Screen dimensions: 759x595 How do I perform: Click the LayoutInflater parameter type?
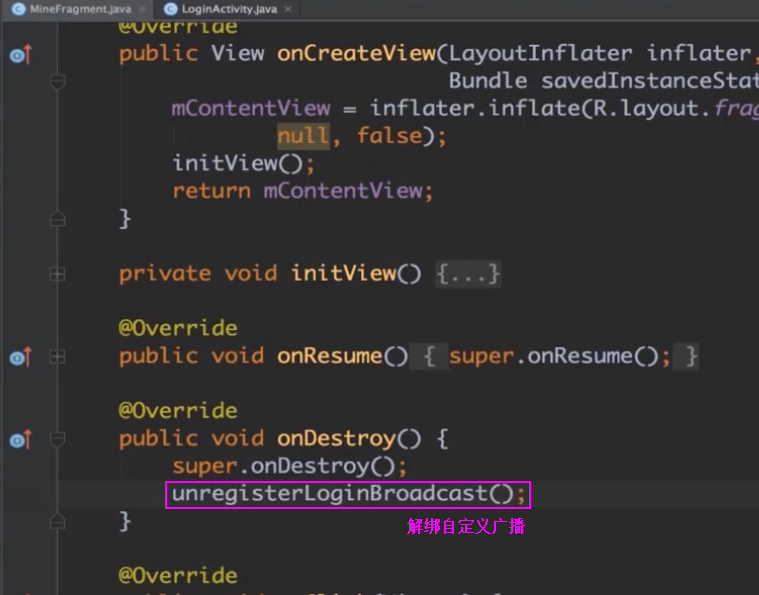point(540,53)
